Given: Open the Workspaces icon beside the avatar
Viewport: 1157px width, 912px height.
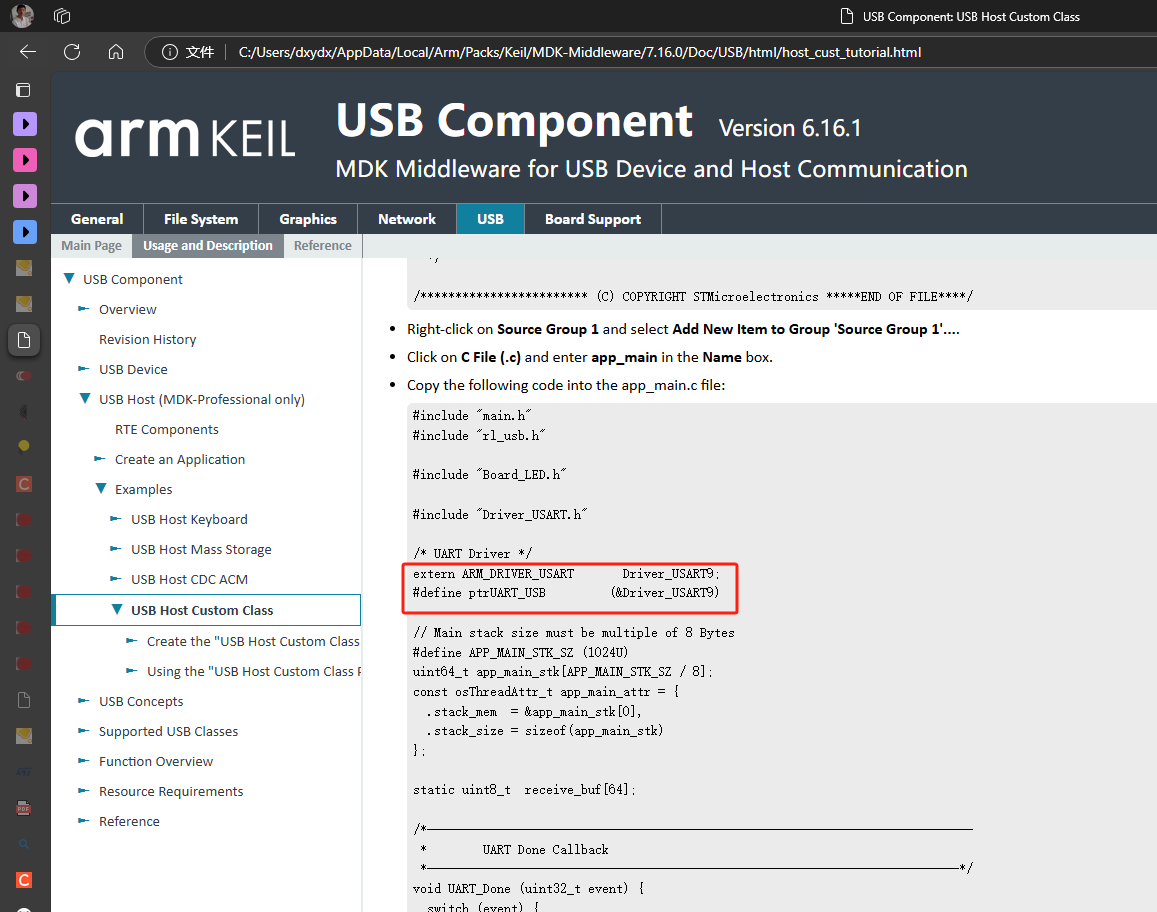Looking at the screenshot, I should [x=62, y=15].
